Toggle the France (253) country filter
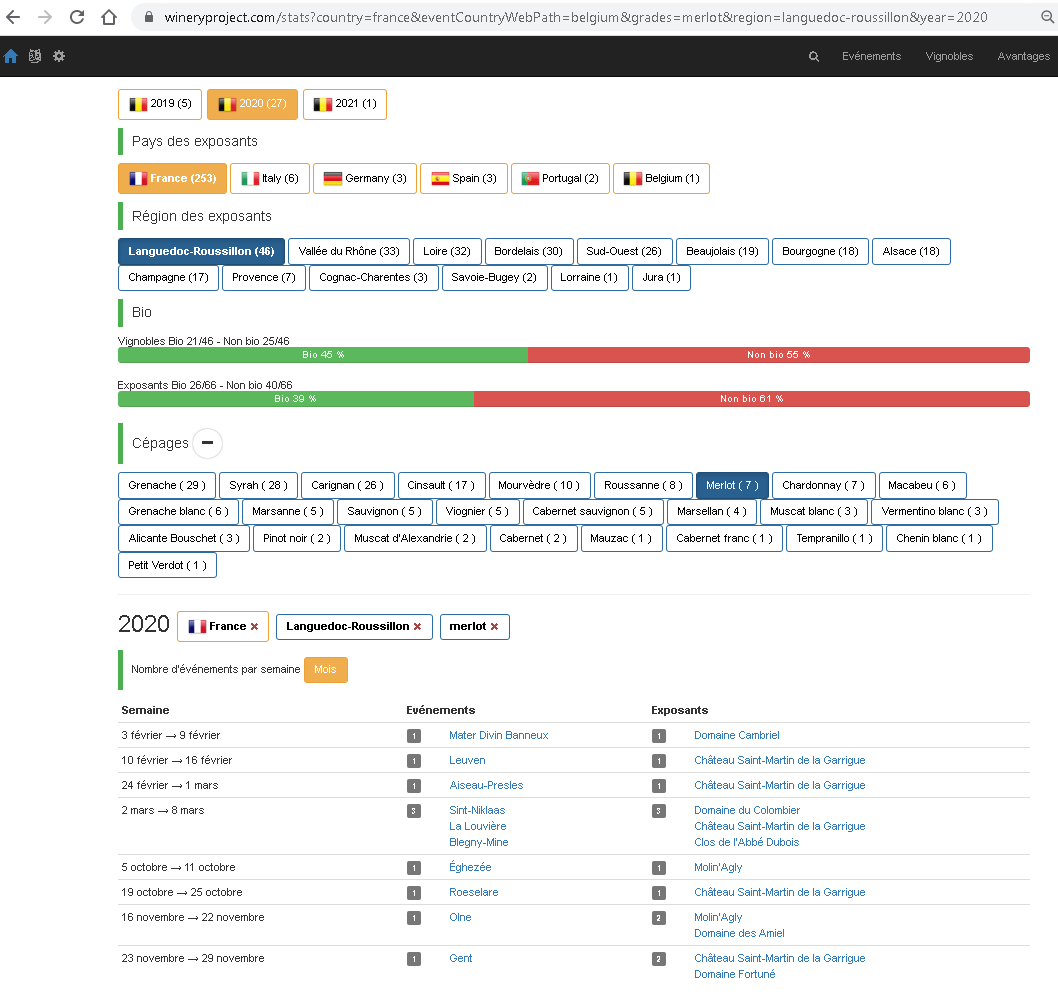The image size is (1058, 994). click(173, 179)
